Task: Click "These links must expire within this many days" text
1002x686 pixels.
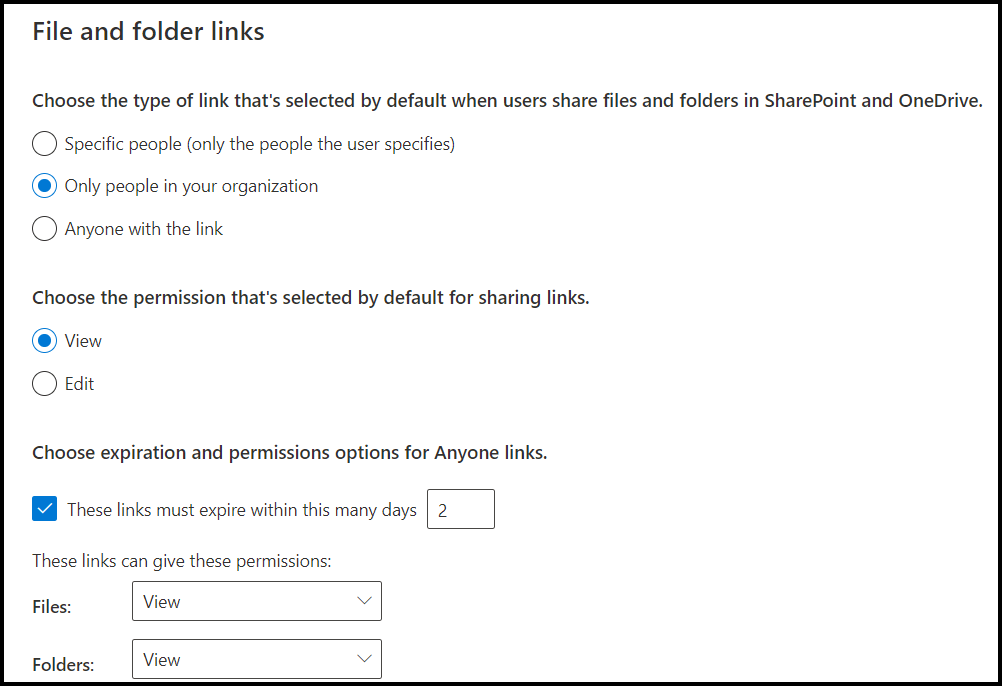Action: coord(241,510)
